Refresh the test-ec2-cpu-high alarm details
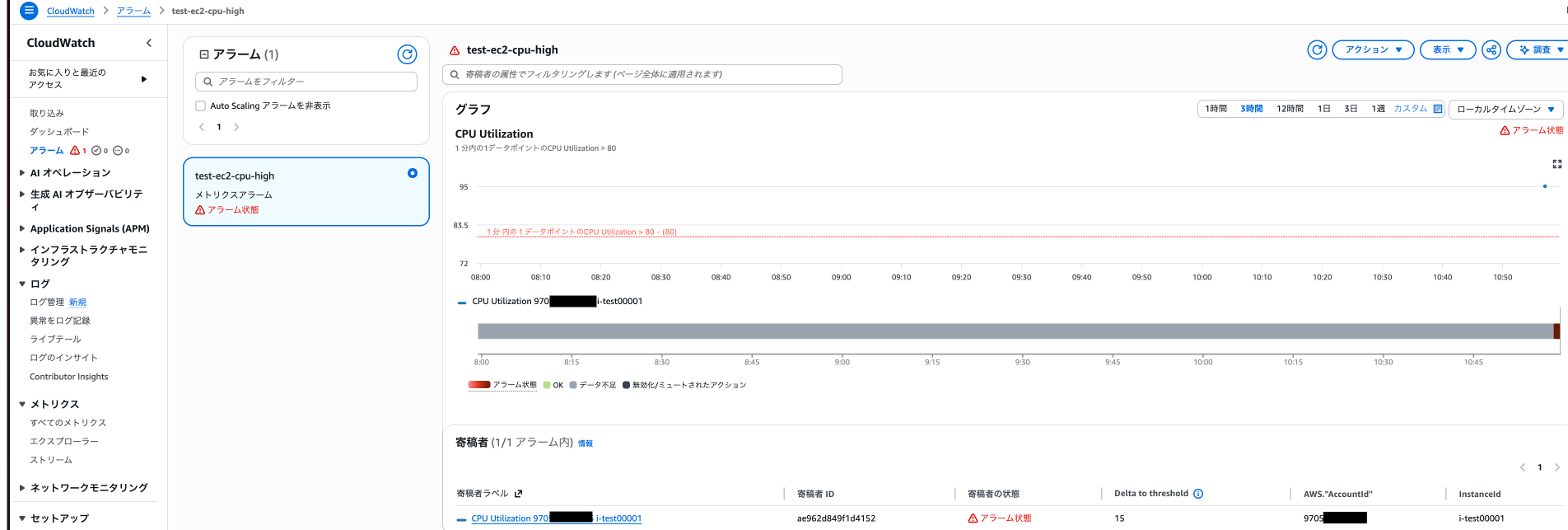Viewport: 1568px width, 530px height. 1317,50
